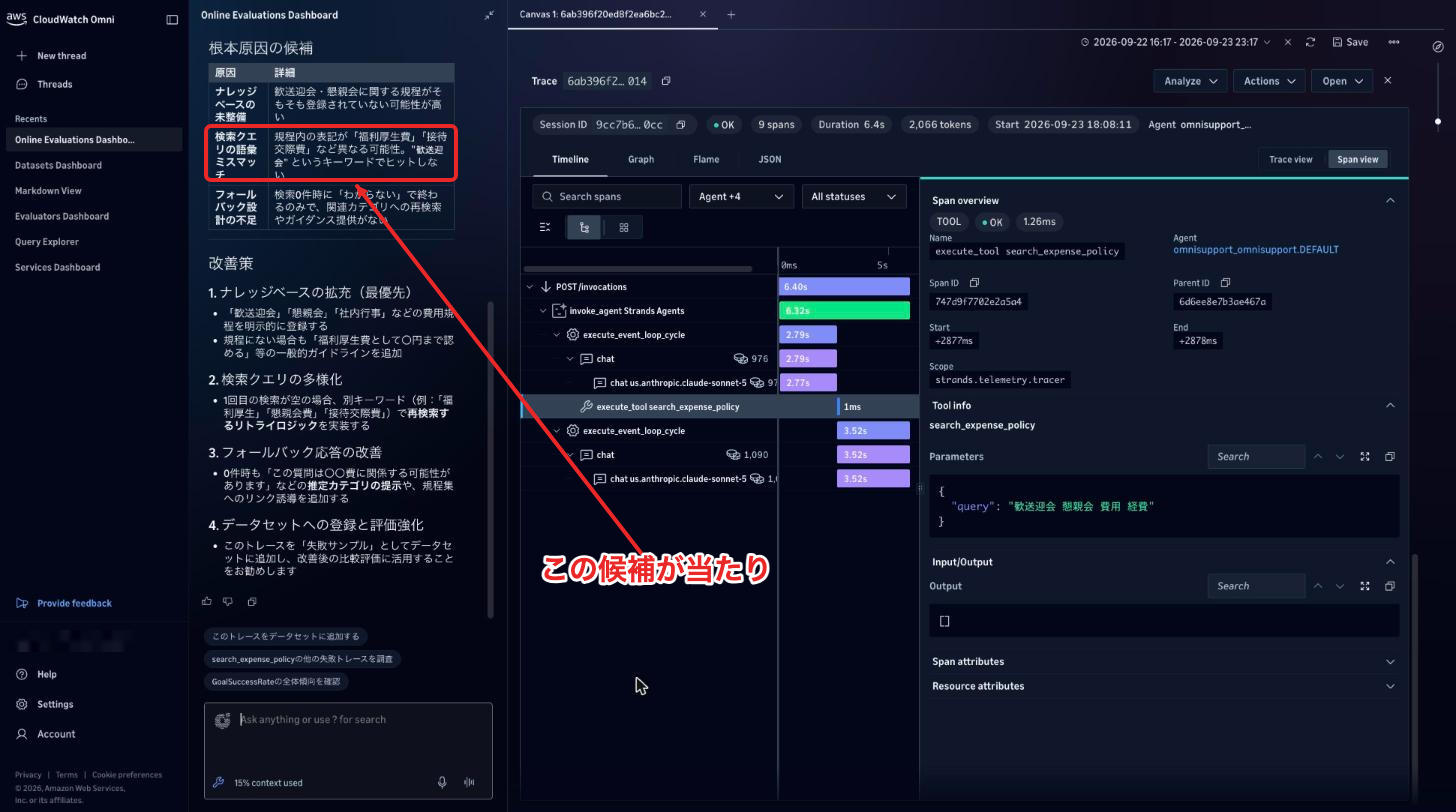Click the Search spans field
Viewport: 1456px width, 812px height.
pyautogui.click(x=607, y=196)
